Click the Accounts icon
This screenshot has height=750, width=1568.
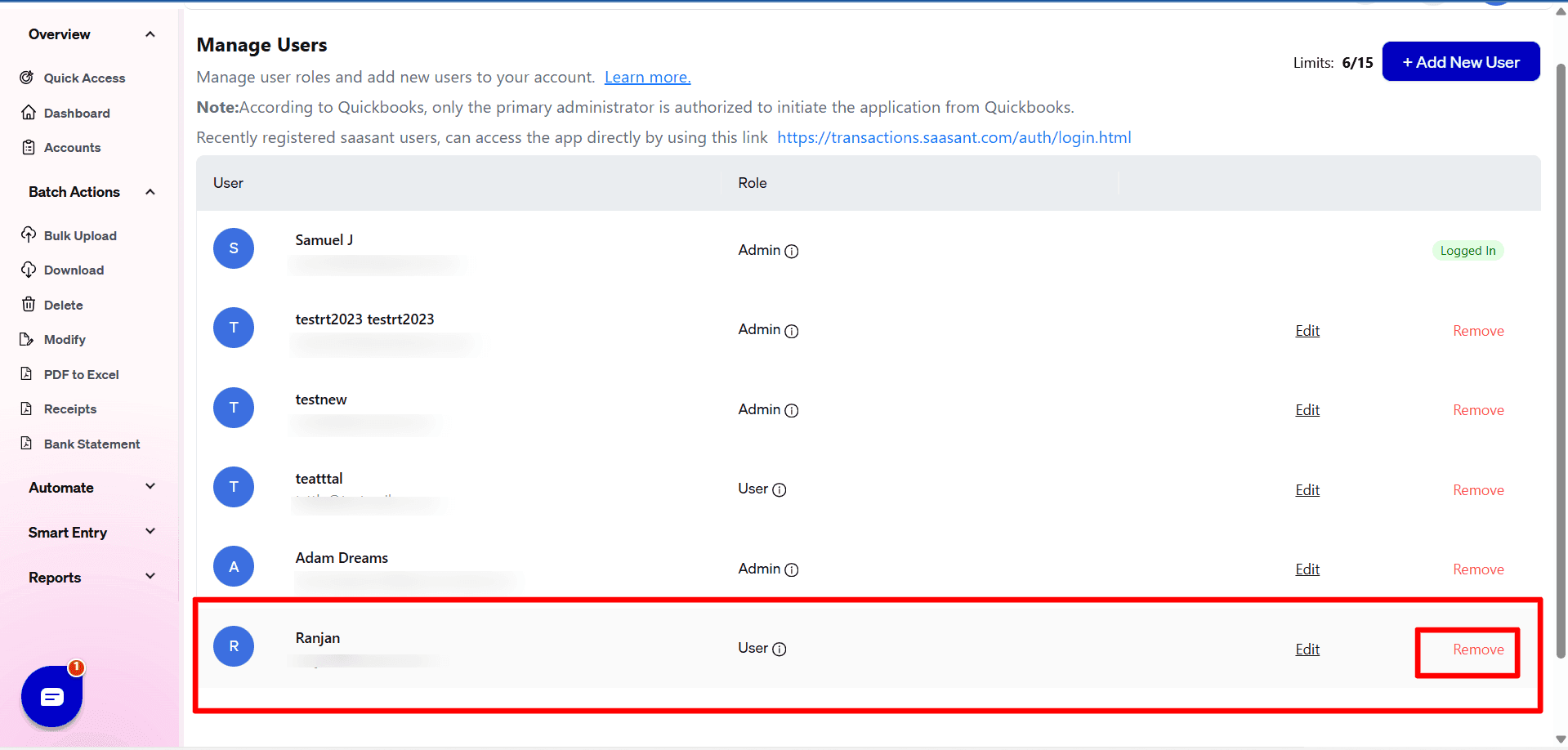coord(28,147)
